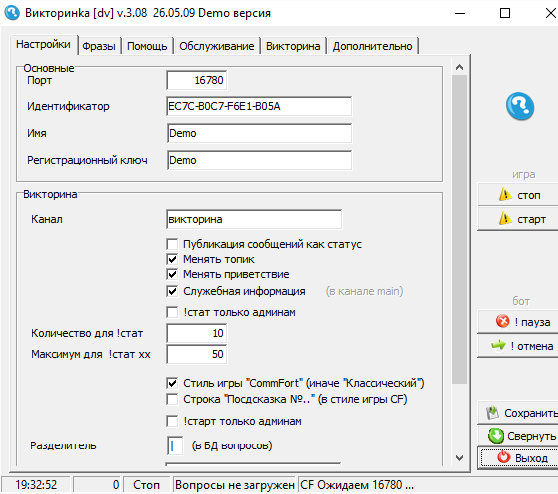Minimize the Викторинка window
The width and height of the screenshot is (558, 494).
click(460, 14)
